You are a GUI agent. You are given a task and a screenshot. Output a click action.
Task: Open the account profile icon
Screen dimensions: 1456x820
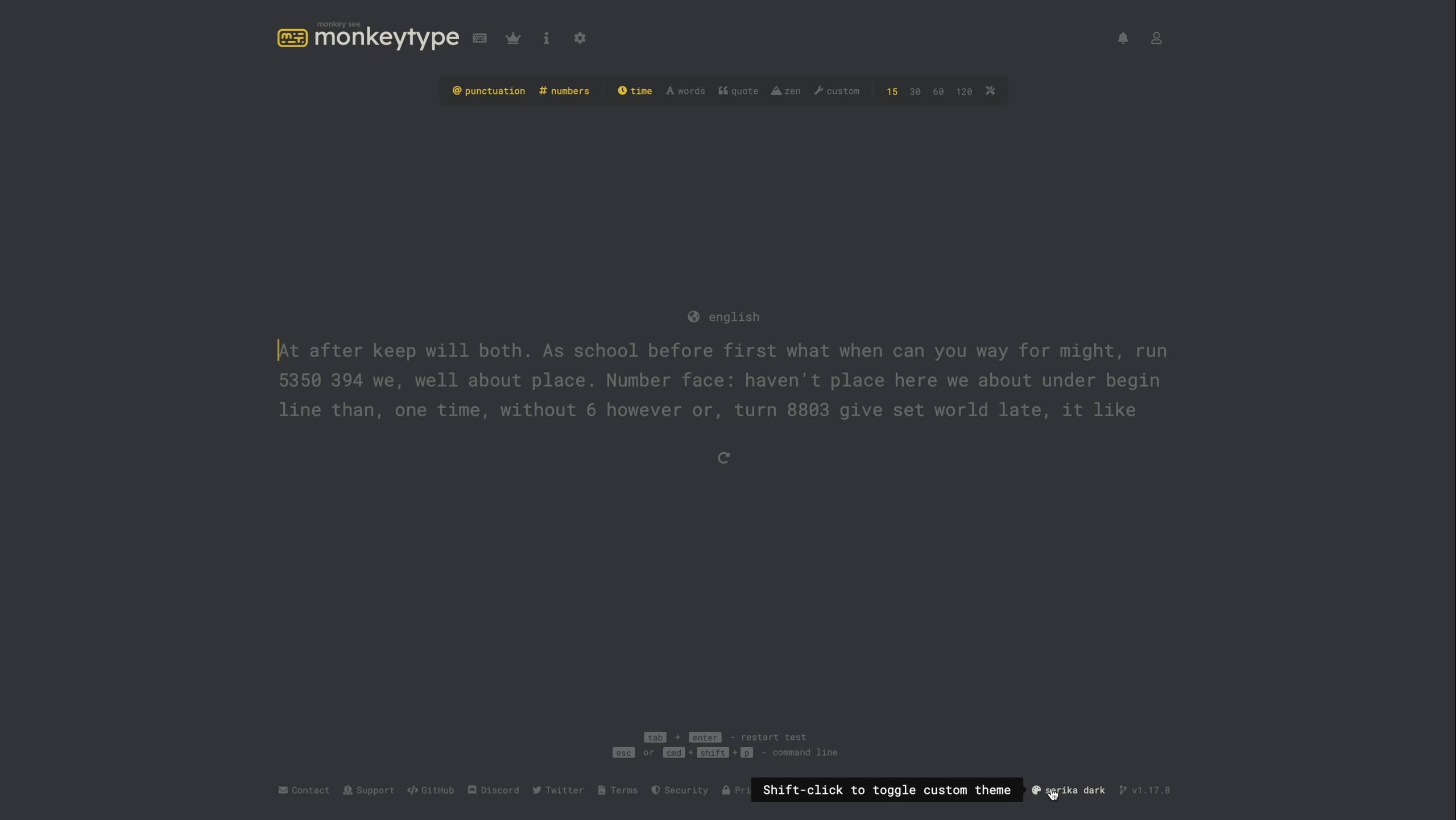[x=1156, y=38]
